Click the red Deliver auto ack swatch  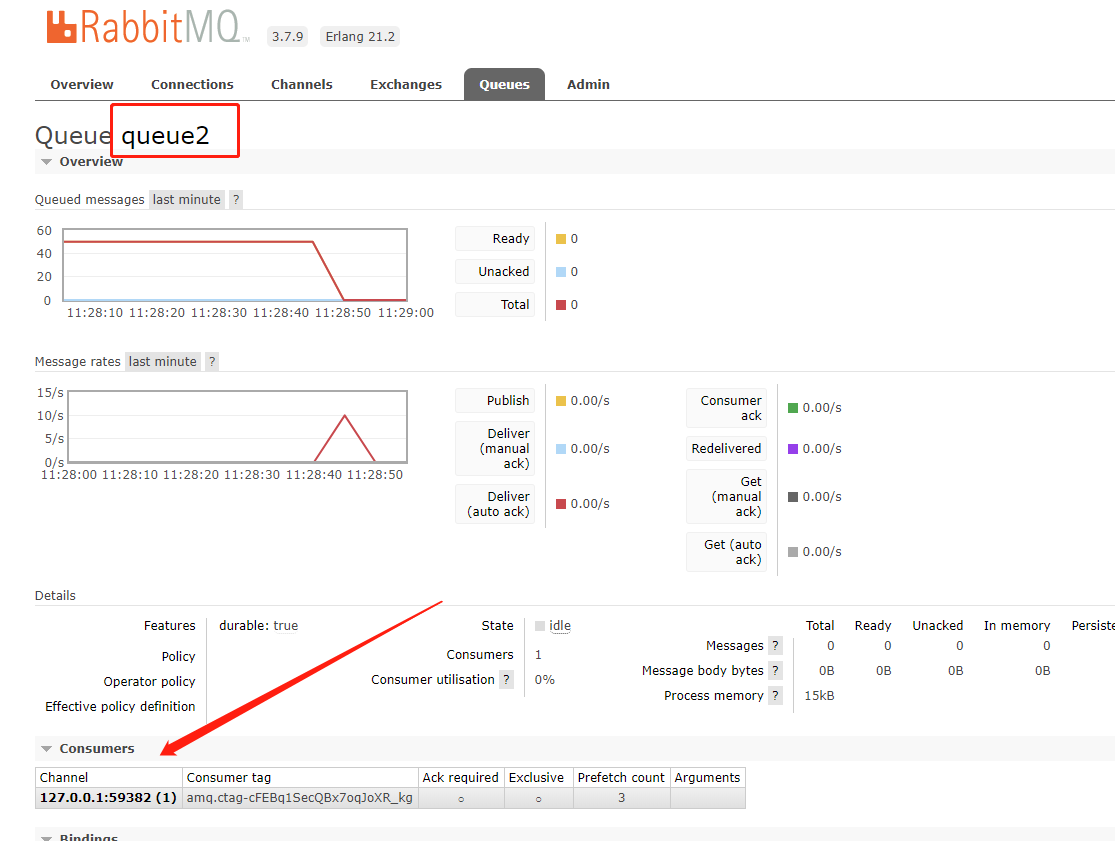561,504
